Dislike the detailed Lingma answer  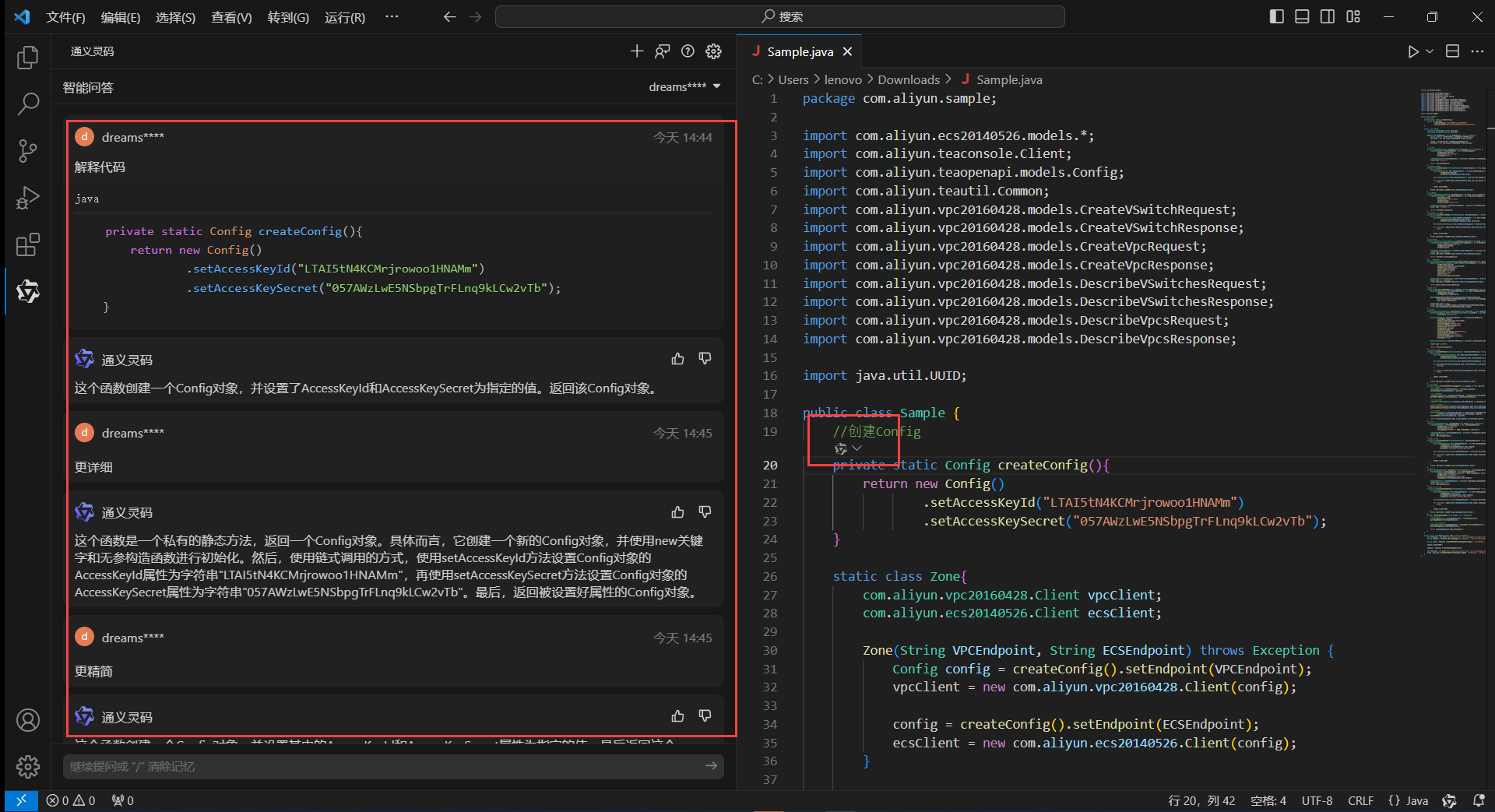click(x=705, y=512)
